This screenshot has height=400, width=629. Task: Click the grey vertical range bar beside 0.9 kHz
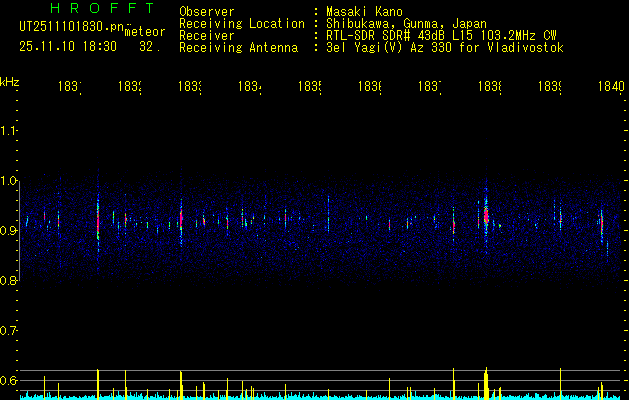pos(19,233)
